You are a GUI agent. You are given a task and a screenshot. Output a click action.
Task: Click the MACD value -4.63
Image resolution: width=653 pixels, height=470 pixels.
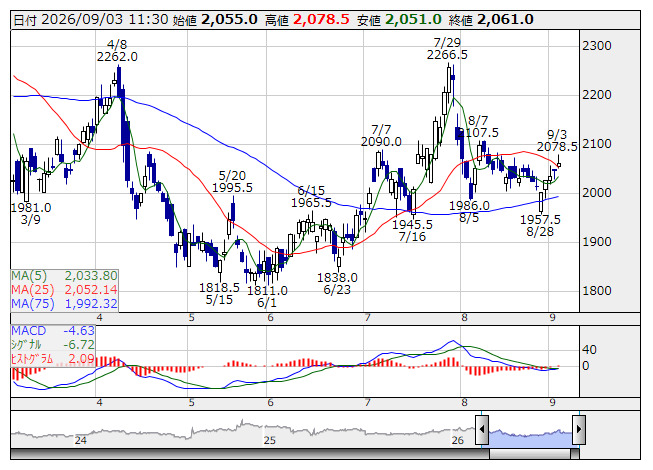[79, 331]
